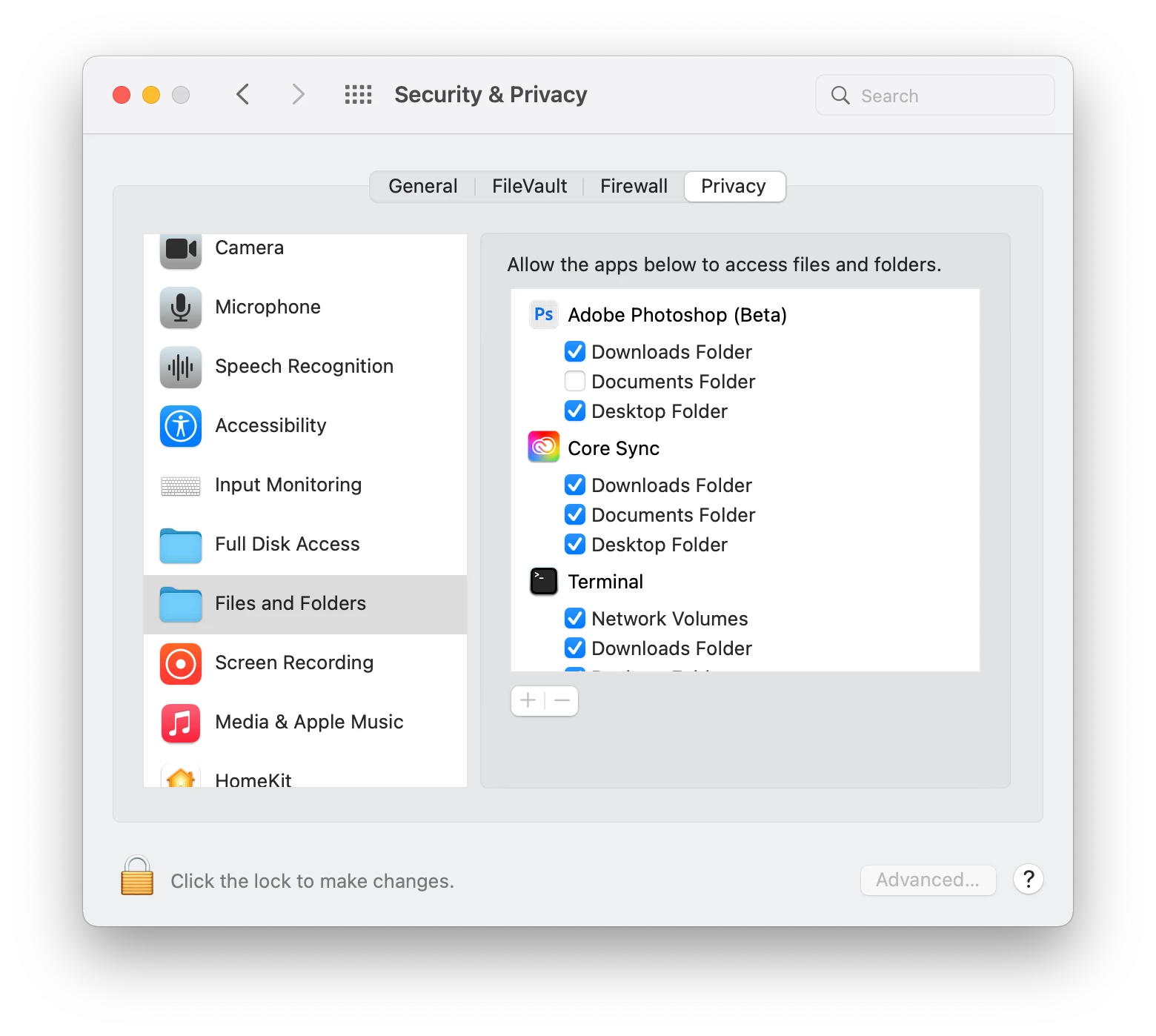Image resolution: width=1156 pixels, height=1036 pixels.
Task: Add an app with the plus button
Action: (528, 700)
